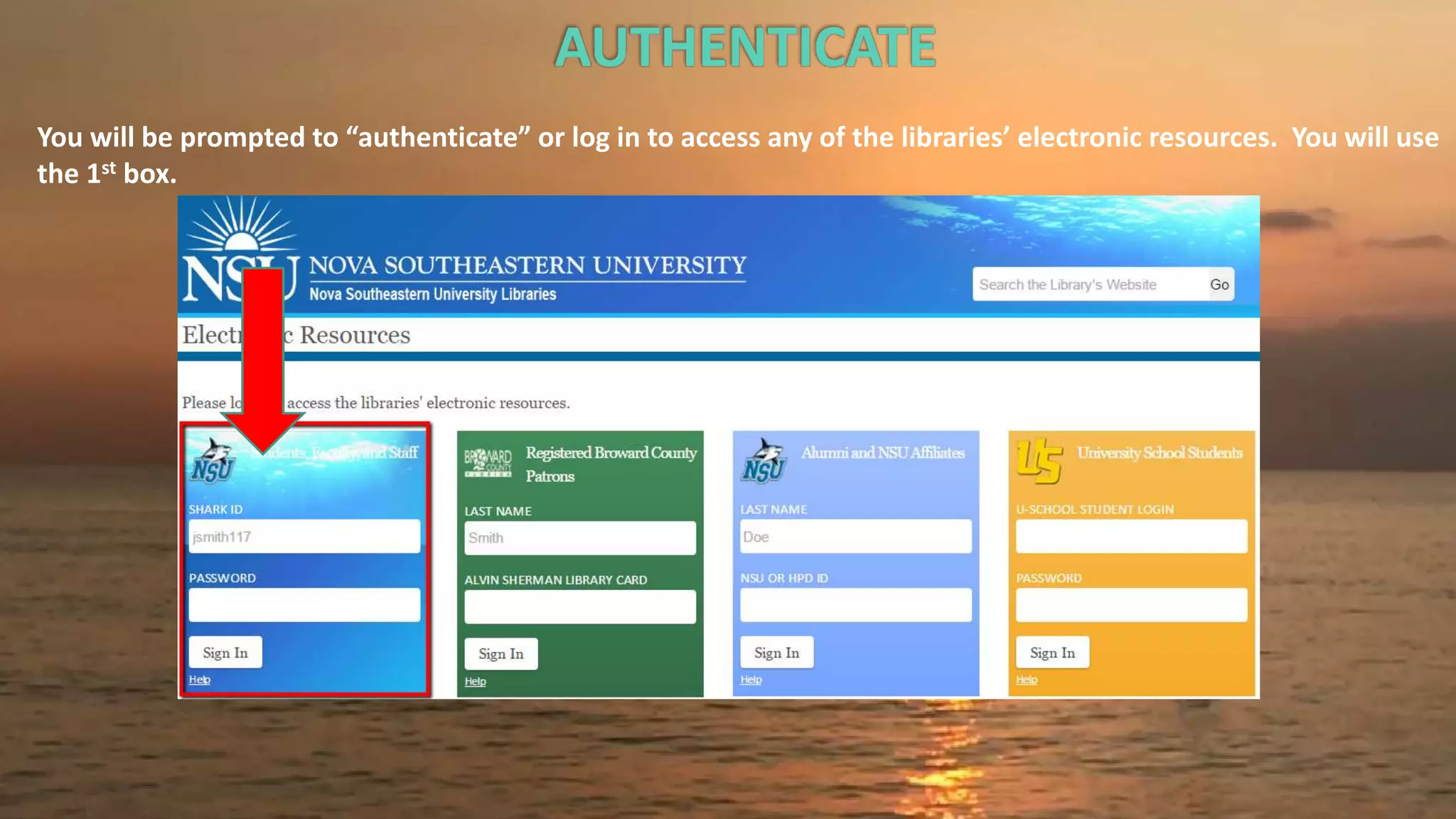
Task: Click Last Name field showing Smith
Action: pyautogui.click(x=580, y=538)
